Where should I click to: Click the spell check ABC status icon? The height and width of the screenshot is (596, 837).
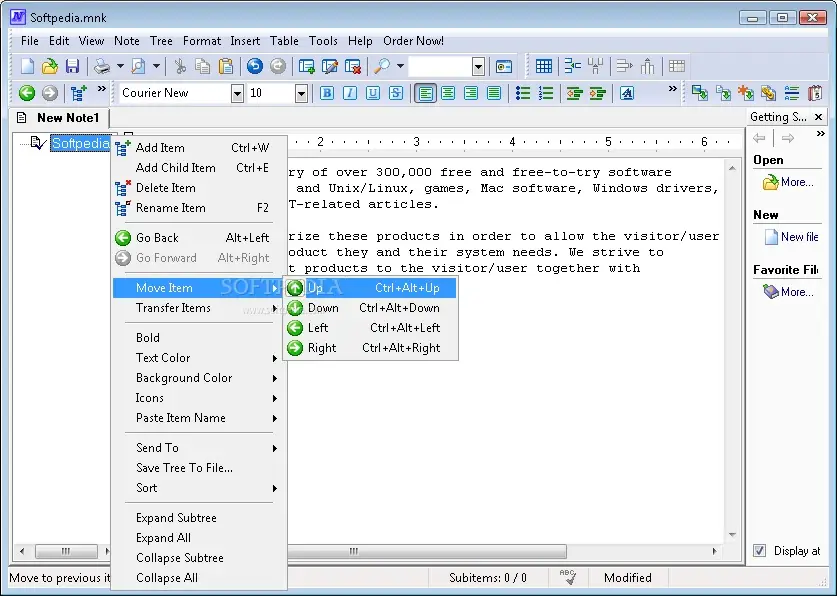[x=568, y=577]
